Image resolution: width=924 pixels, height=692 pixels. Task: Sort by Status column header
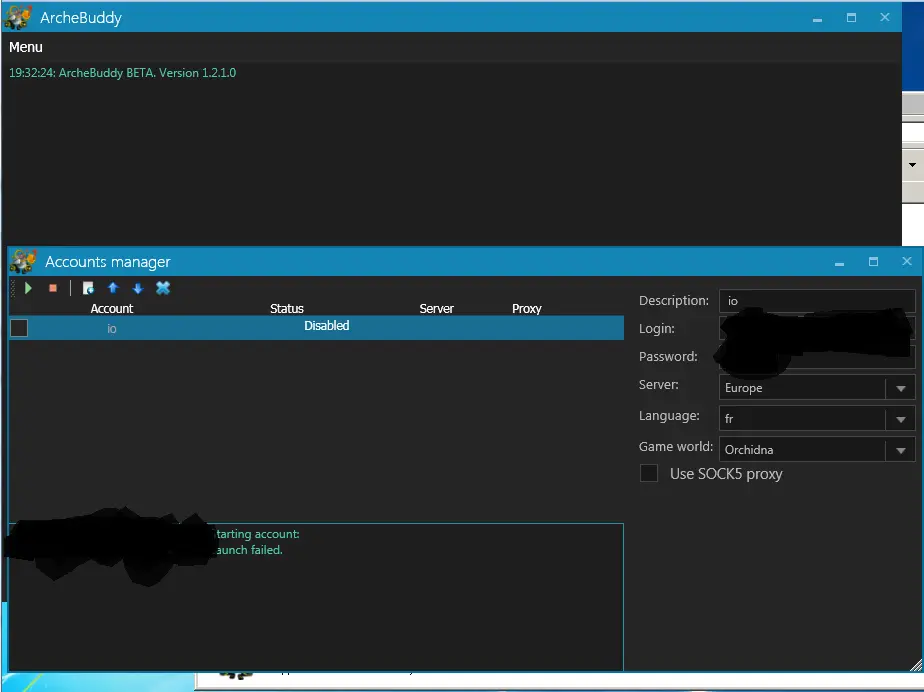286,308
